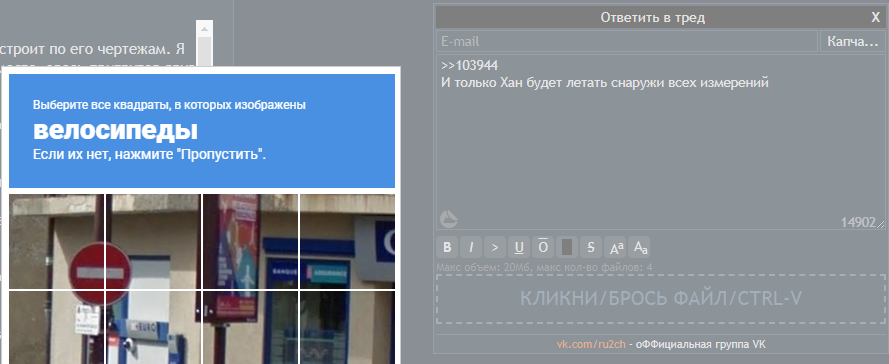The width and height of the screenshot is (889, 364).
Task: Focus the E-mail input field
Action: (626, 41)
